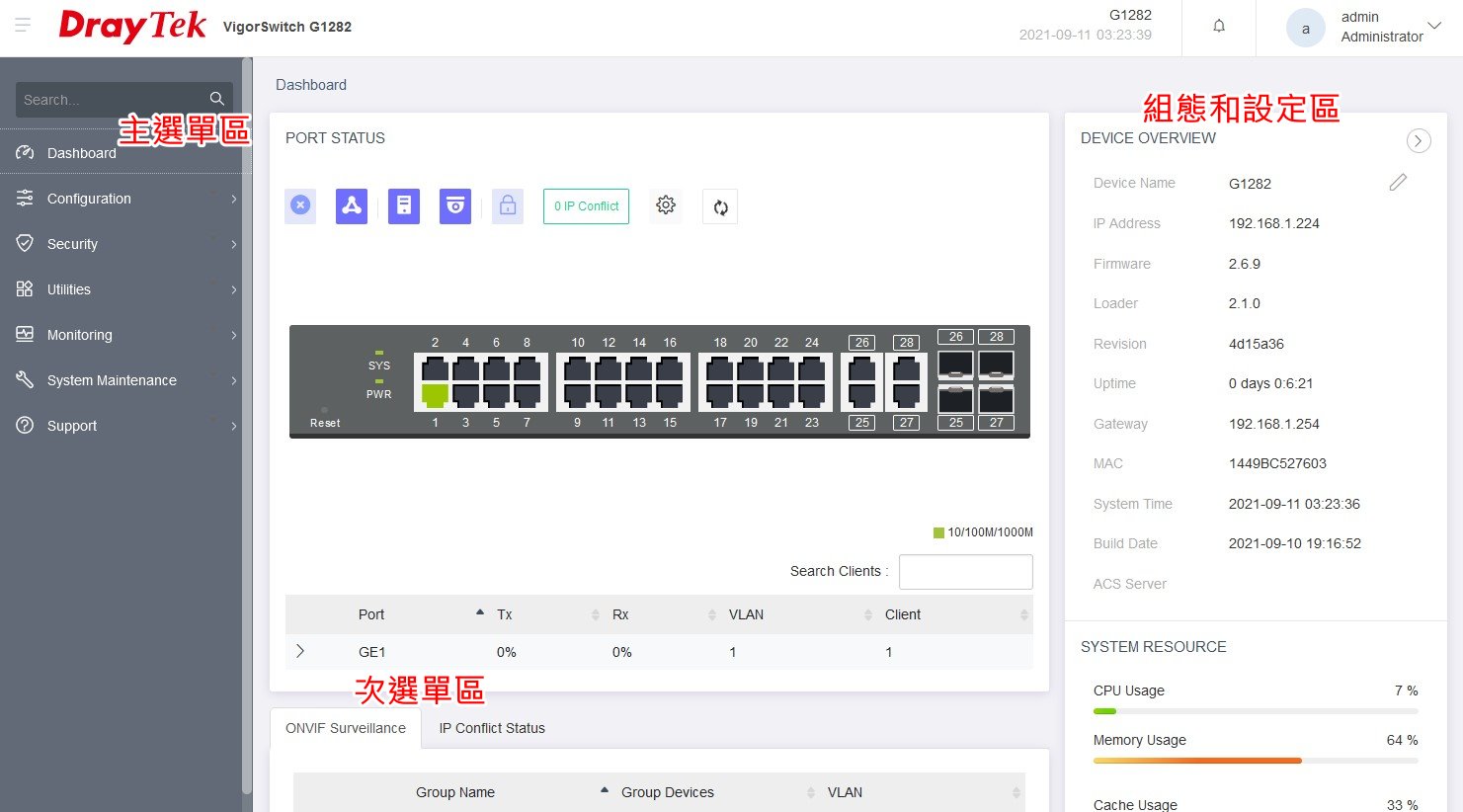
Task: Click the server device icon in Port Status
Action: click(403, 205)
